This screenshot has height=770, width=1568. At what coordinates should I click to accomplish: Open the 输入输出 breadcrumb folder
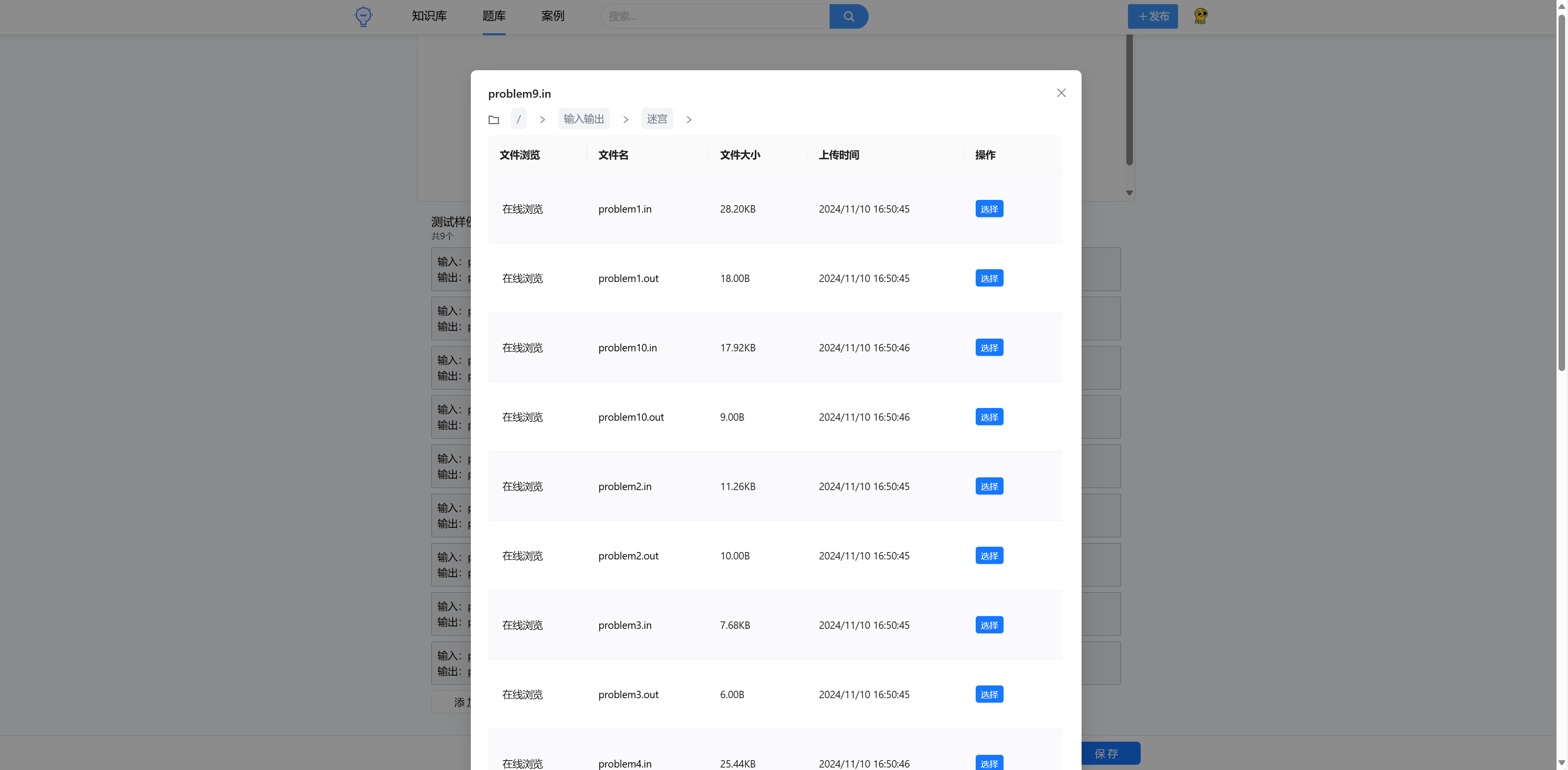tap(583, 119)
